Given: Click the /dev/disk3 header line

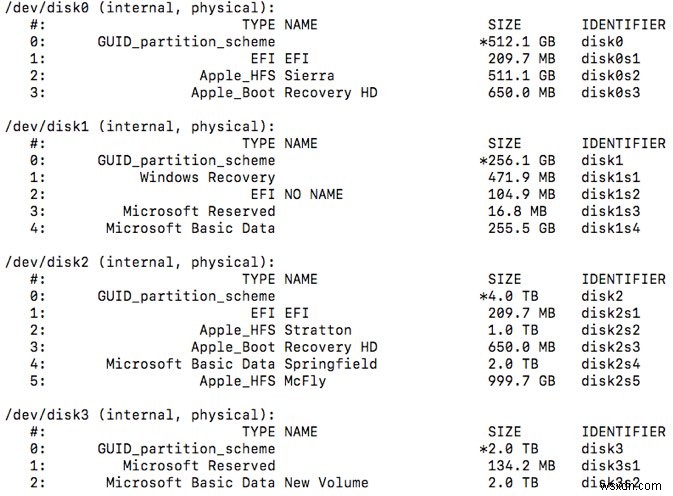Looking at the screenshot, I should pos(139,414).
